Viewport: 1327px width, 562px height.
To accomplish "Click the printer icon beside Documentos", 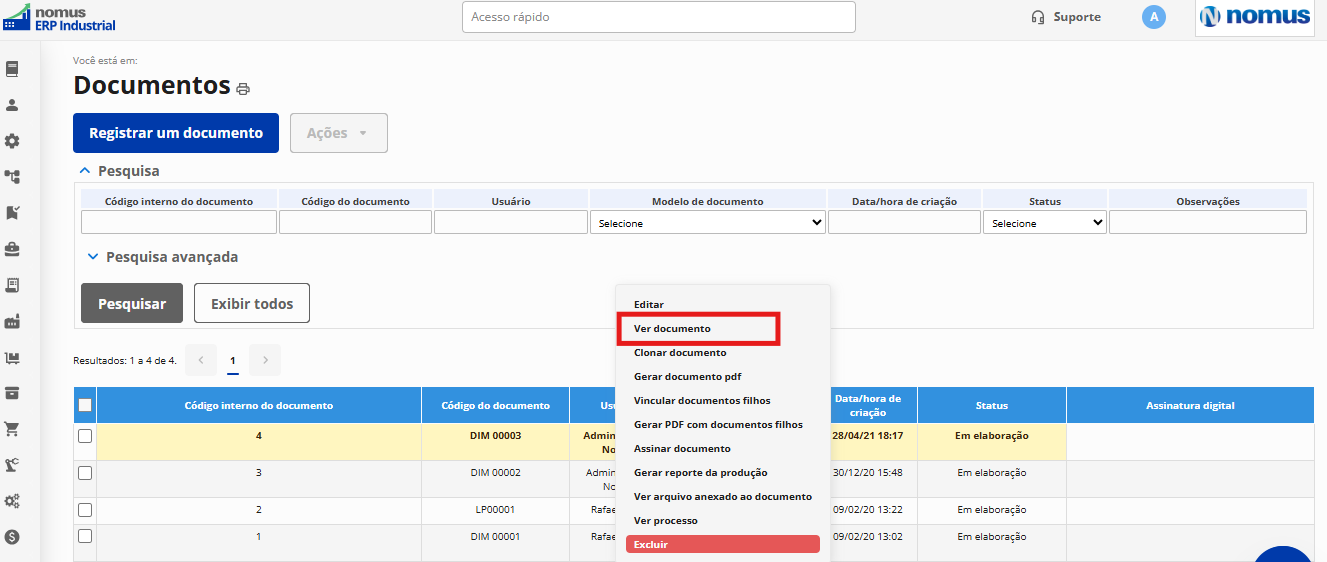I will pyautogui.click(x=243, y=89).
